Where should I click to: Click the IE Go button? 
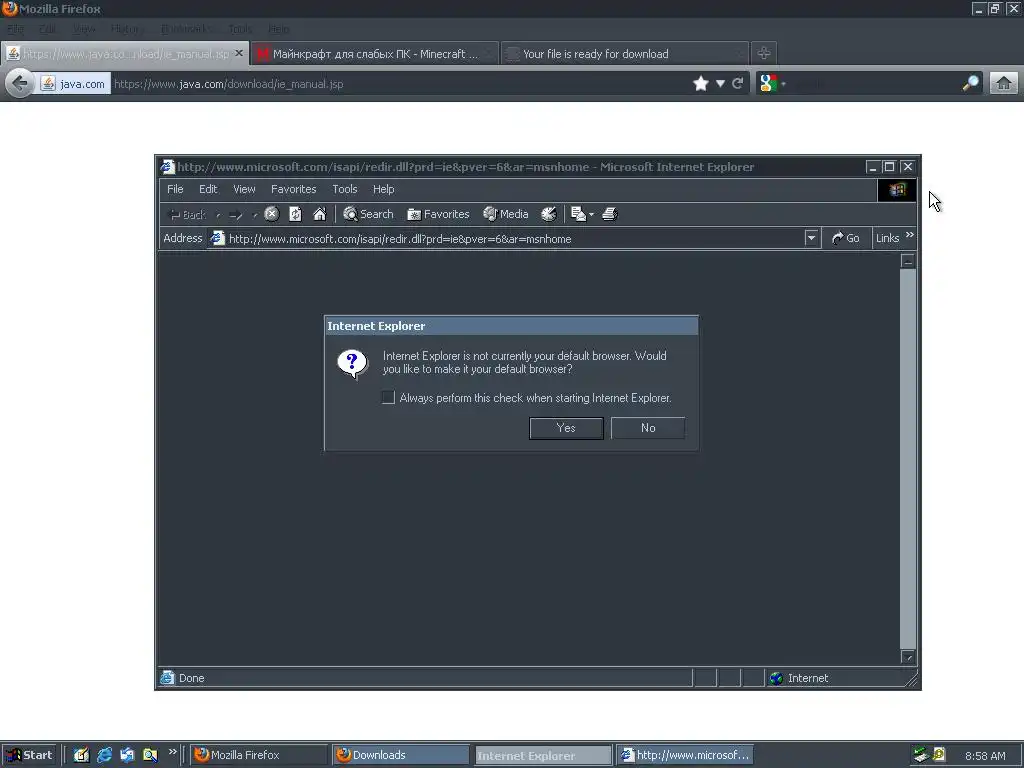tap(846, 238)
